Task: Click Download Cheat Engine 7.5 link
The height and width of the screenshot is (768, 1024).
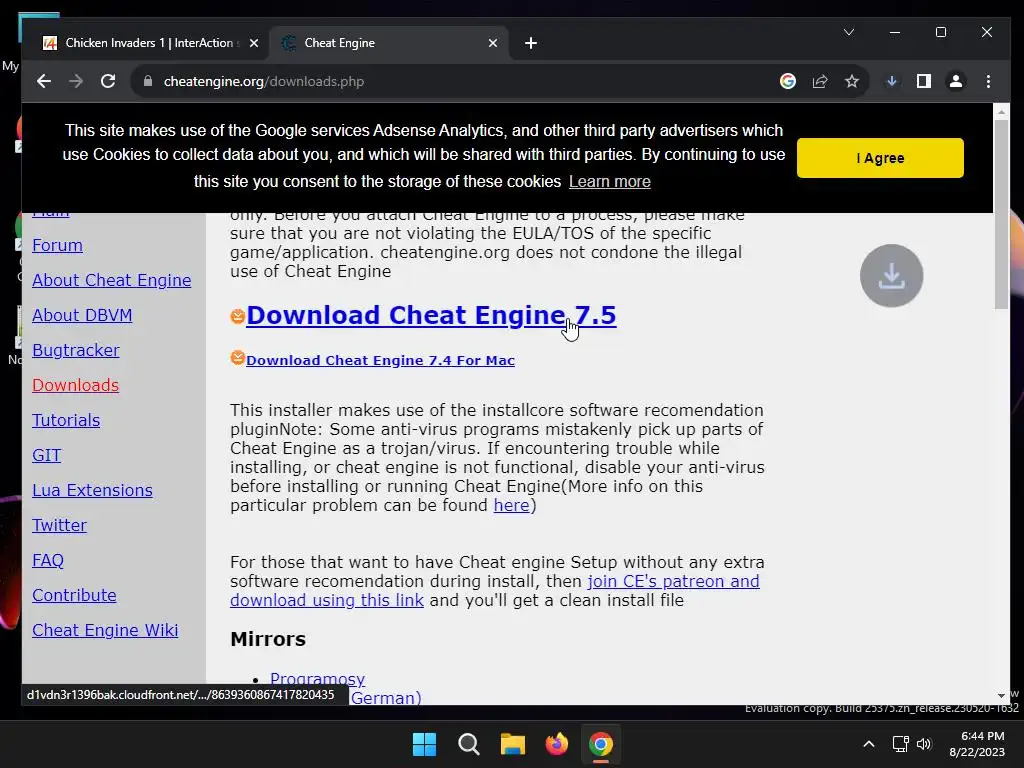Action: pos(431,315)
